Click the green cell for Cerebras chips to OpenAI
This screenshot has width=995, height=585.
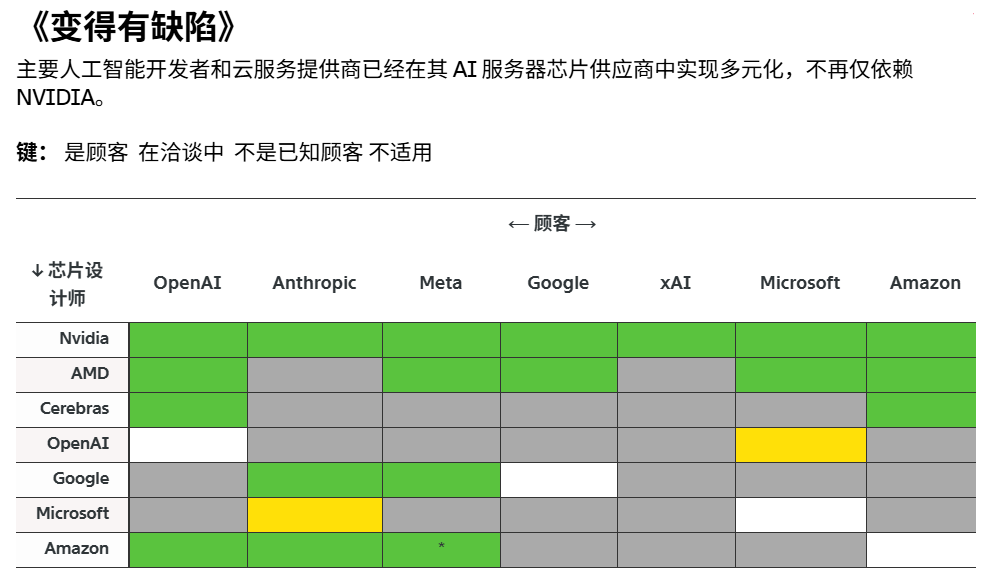tap(188, 409)
